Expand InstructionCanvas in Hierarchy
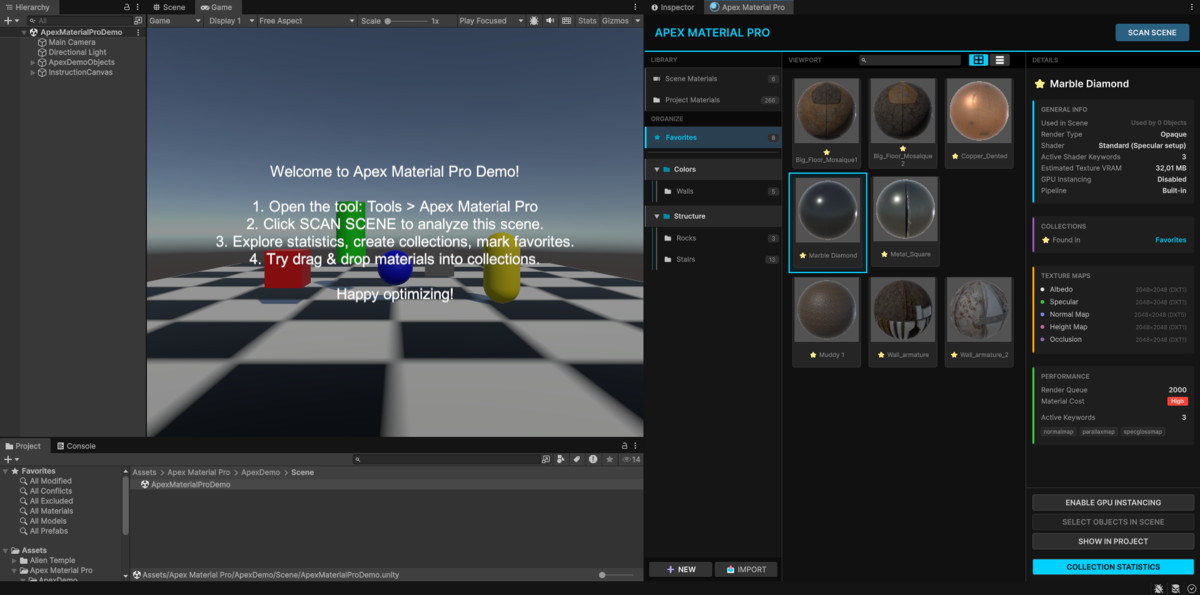 (33, 72)
